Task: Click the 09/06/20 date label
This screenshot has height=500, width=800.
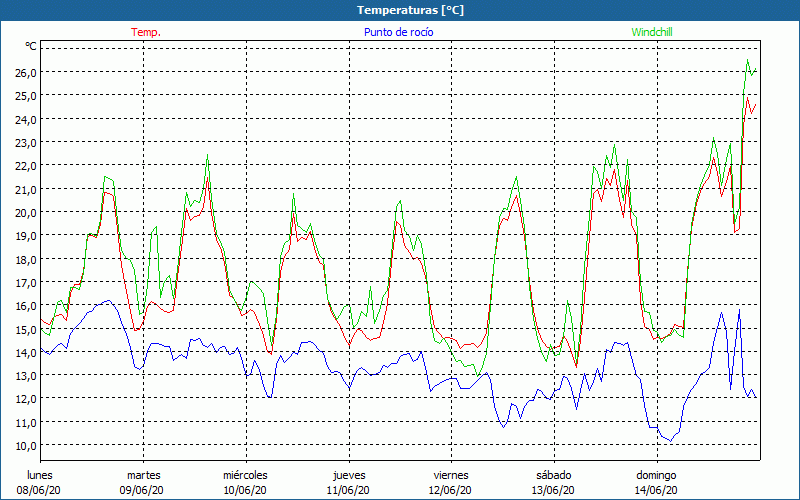Action: (142, 490)
